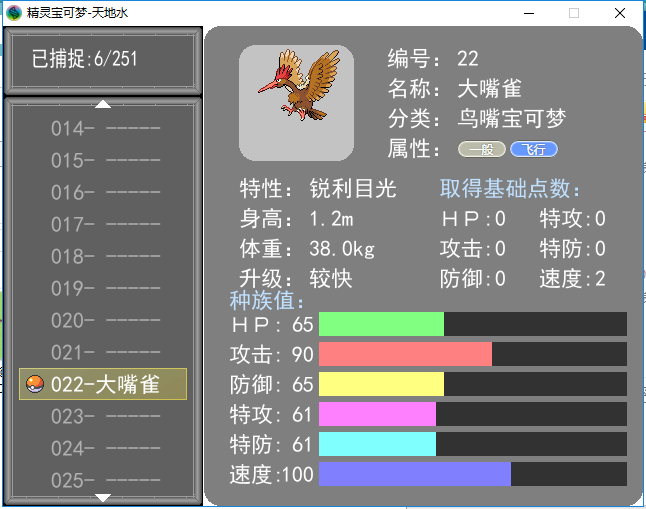The height and width of the screenshot is (509, 646).
Task: Click the cyan 特防 base stat bar
Action: pyautogui.click(x=377, y=444)
